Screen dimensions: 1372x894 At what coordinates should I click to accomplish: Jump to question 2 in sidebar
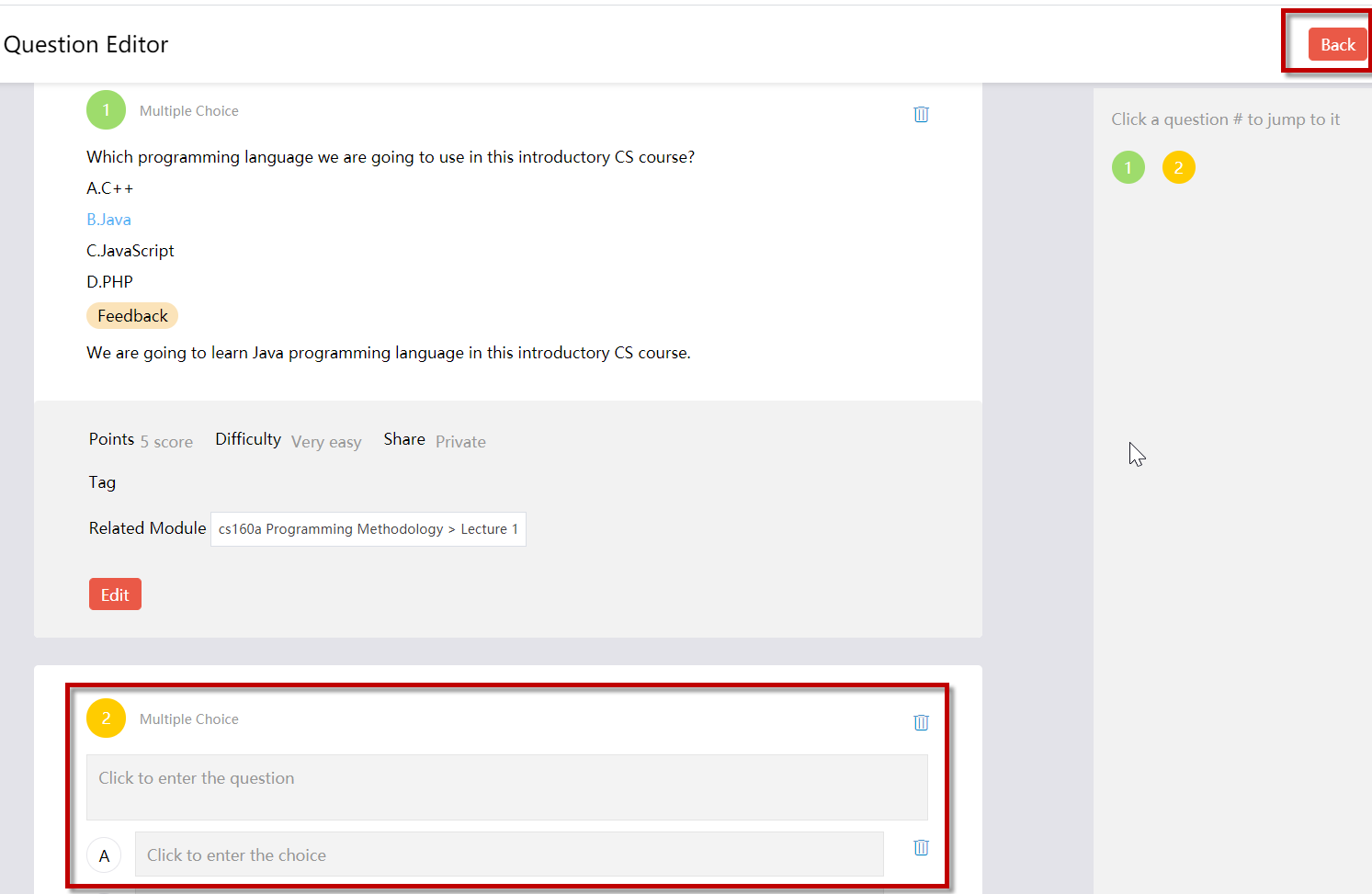click(x=1178, y=167)
